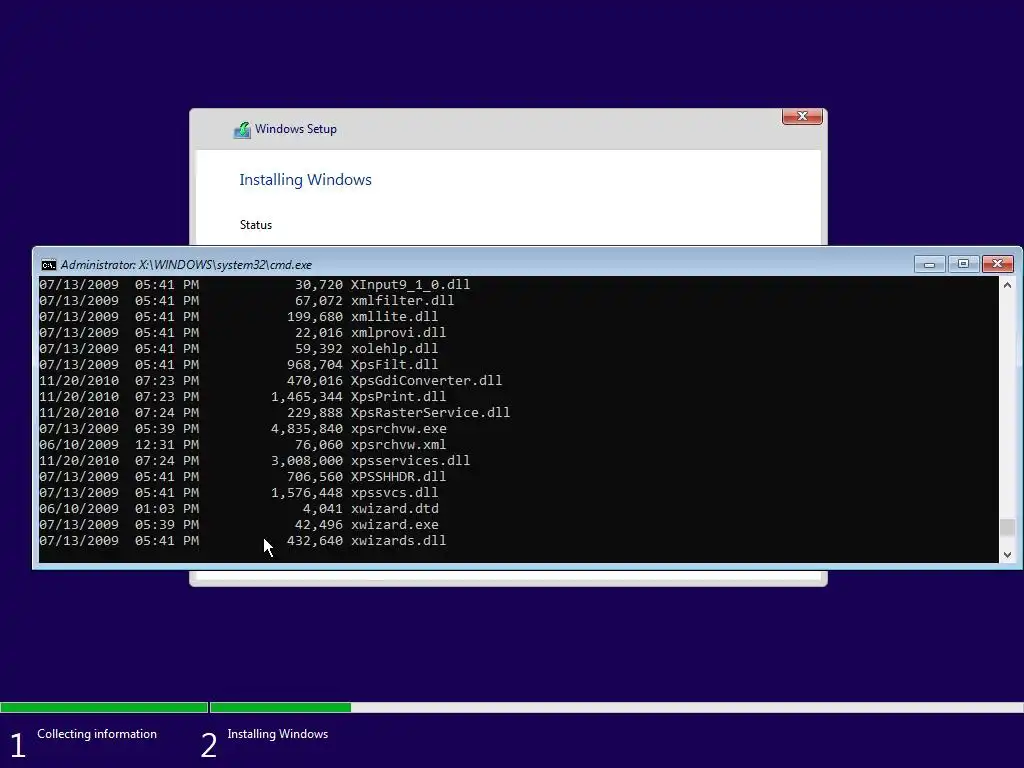The height and width of the screenshot is (768, 1024).
Task: Click the XpsFilt.dll file name
Action: tap(394, 364)
